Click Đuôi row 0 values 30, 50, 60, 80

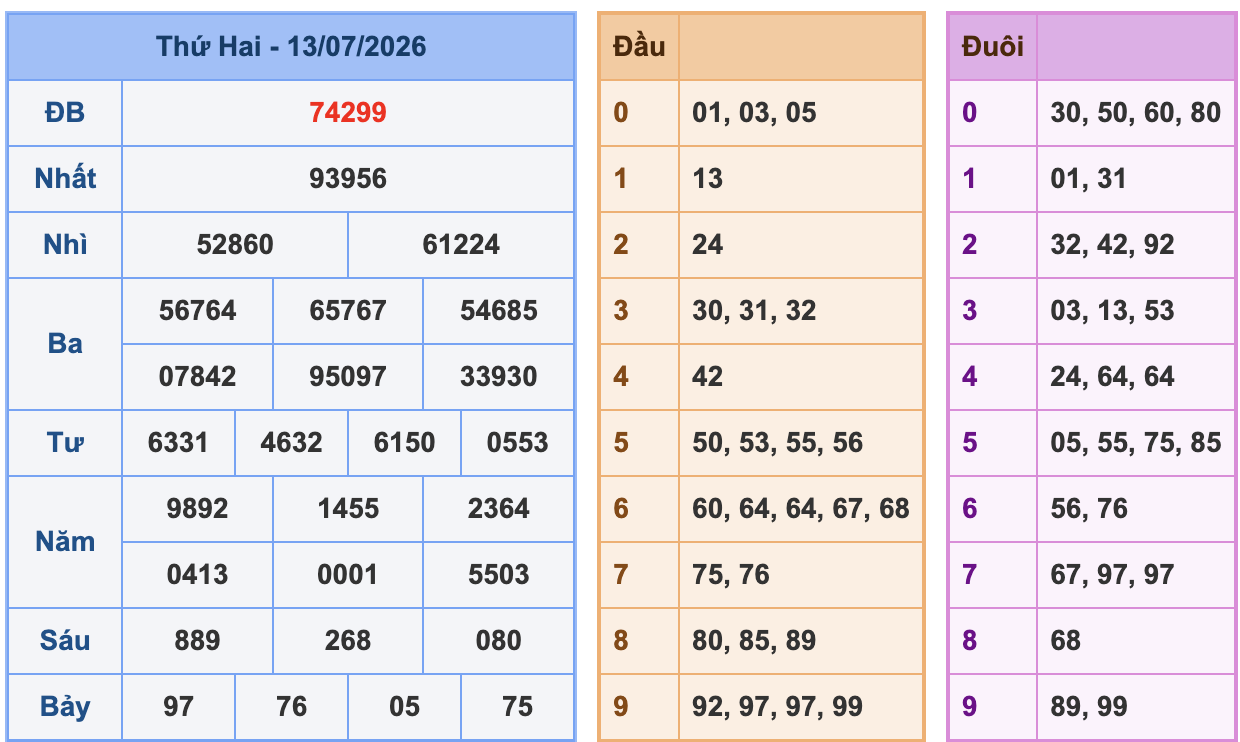(x=1136, y=113)
